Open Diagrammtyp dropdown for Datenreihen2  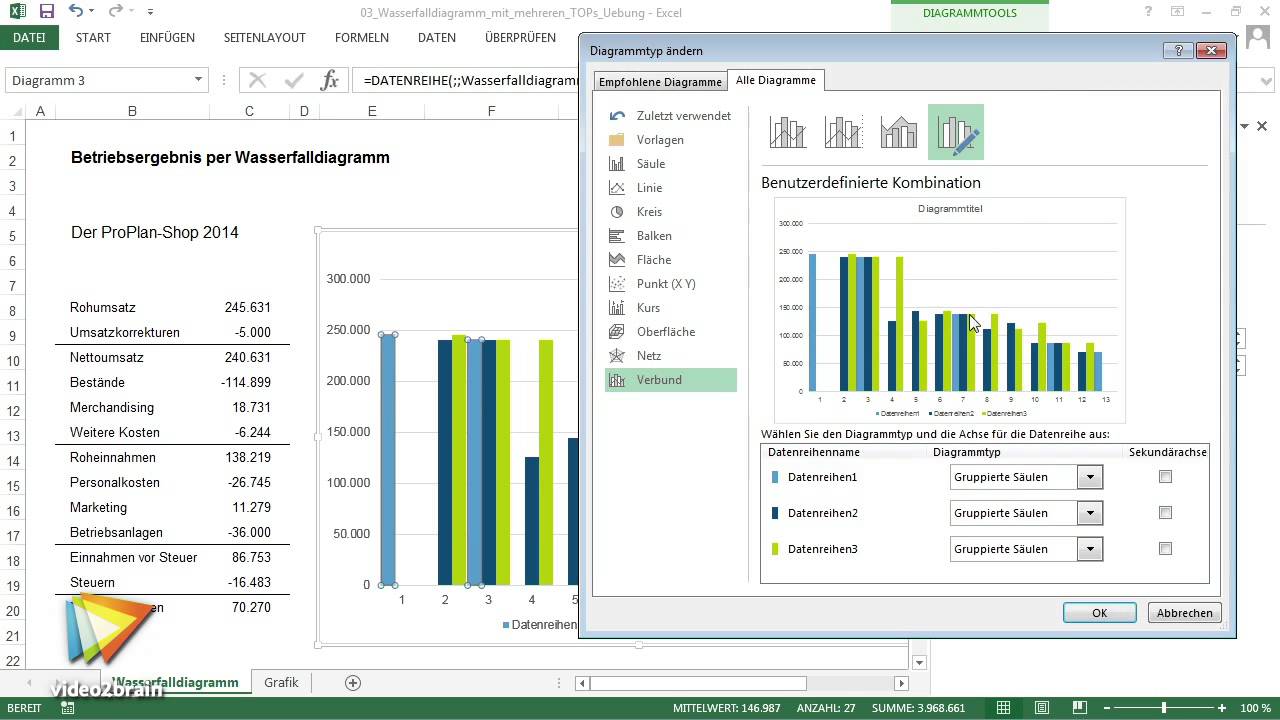point(1090,513)
